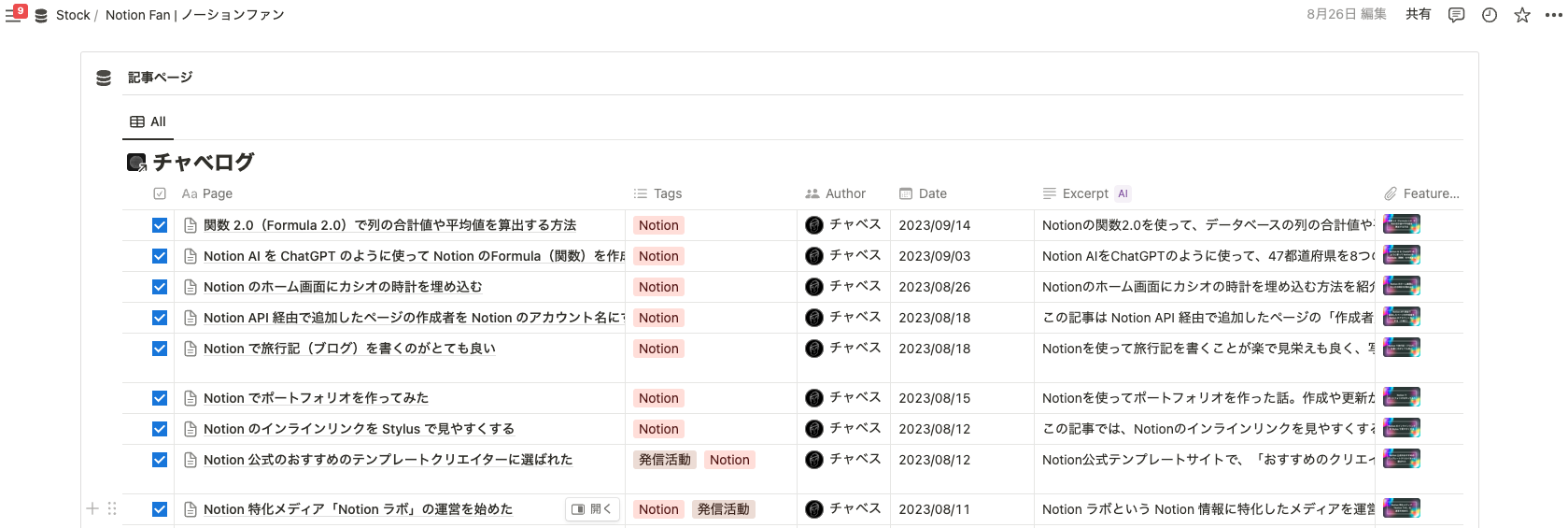Click the six-dot drag handle on Notion ラボ row
Screen dimensions: 1568x528
click(112, 509)
